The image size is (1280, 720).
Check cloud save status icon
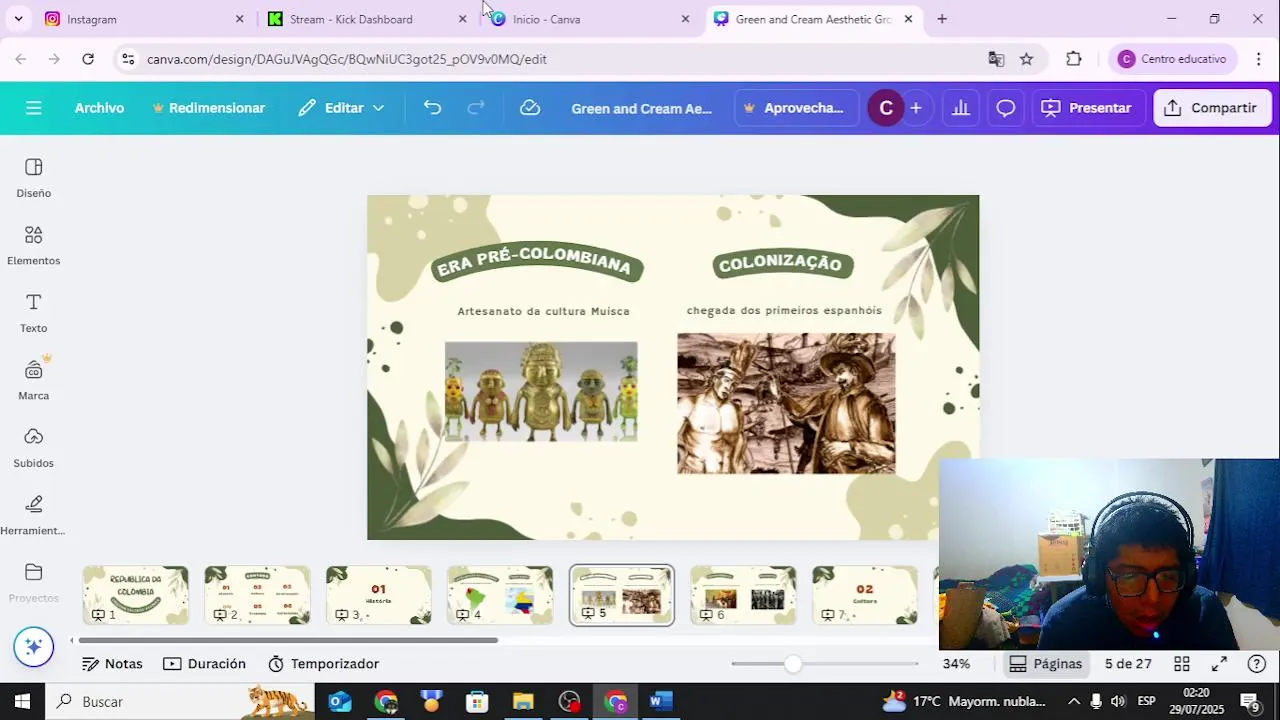point(530,108)
